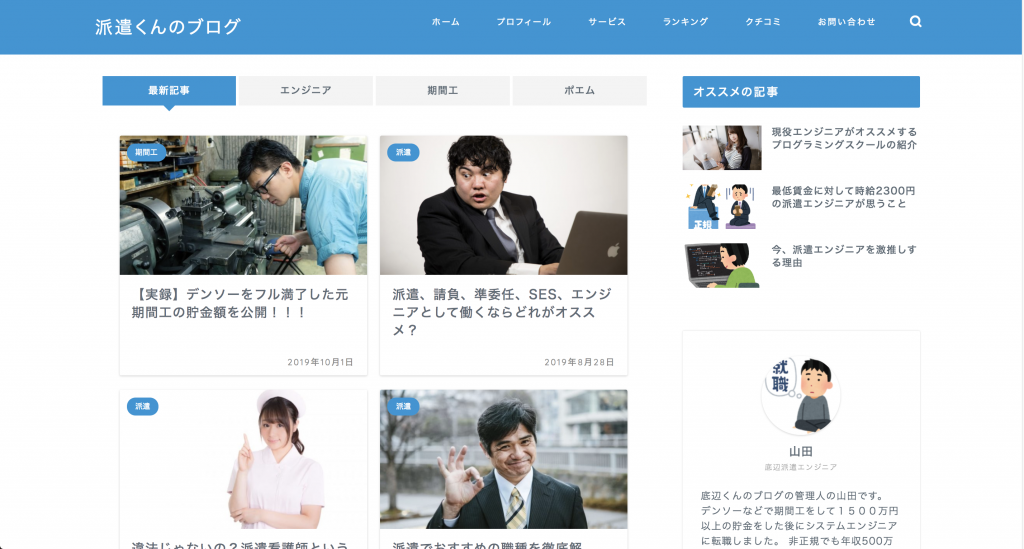Image resolution: width=1024 pixels, height=549 pixels.
Task: Select the クチコミ navigation item
Action: (x=763, y=22)
